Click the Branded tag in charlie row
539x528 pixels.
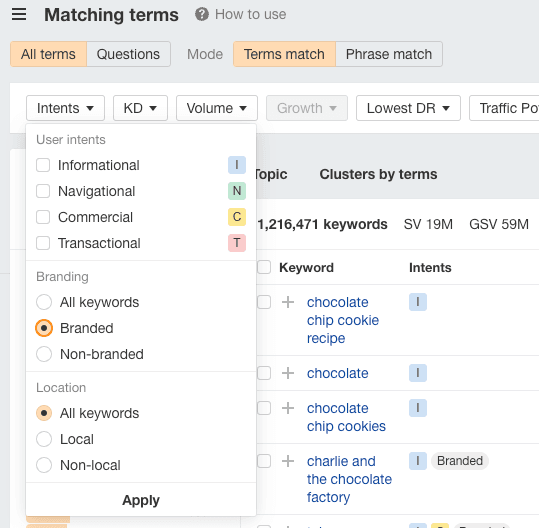pos(460,461)
